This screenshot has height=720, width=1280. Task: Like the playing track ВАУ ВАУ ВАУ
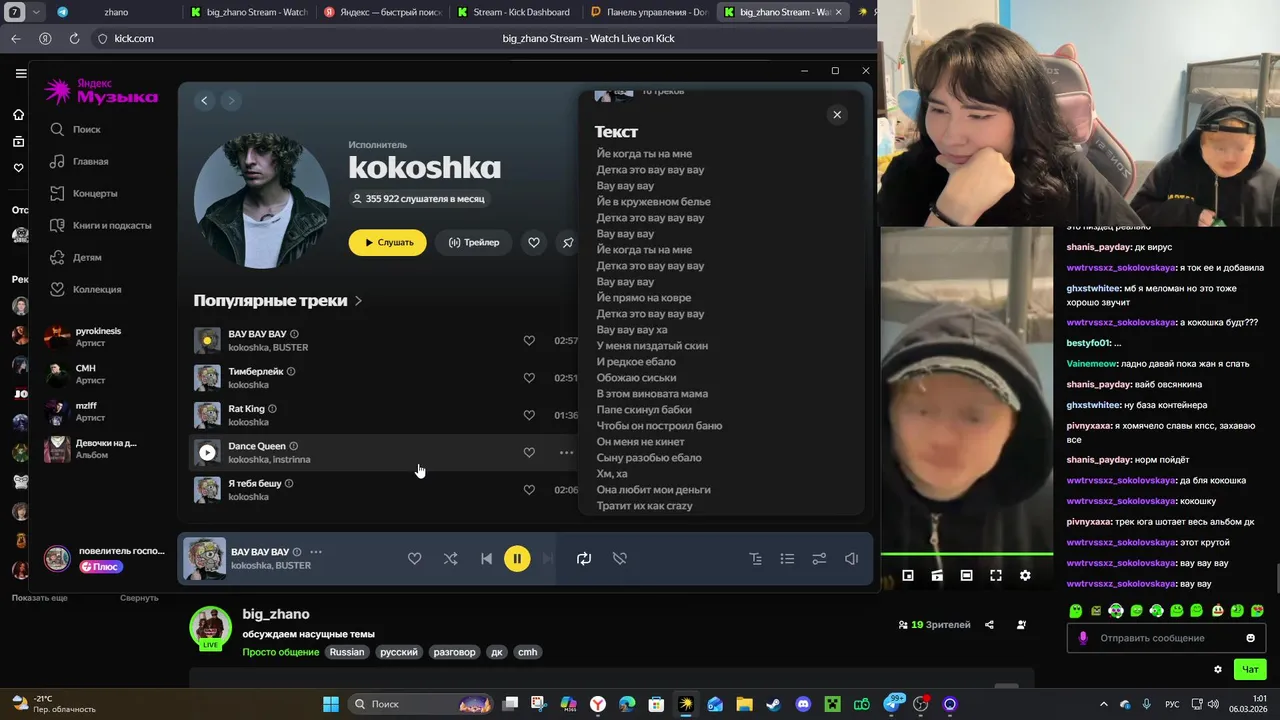click(x=414, y=559)
